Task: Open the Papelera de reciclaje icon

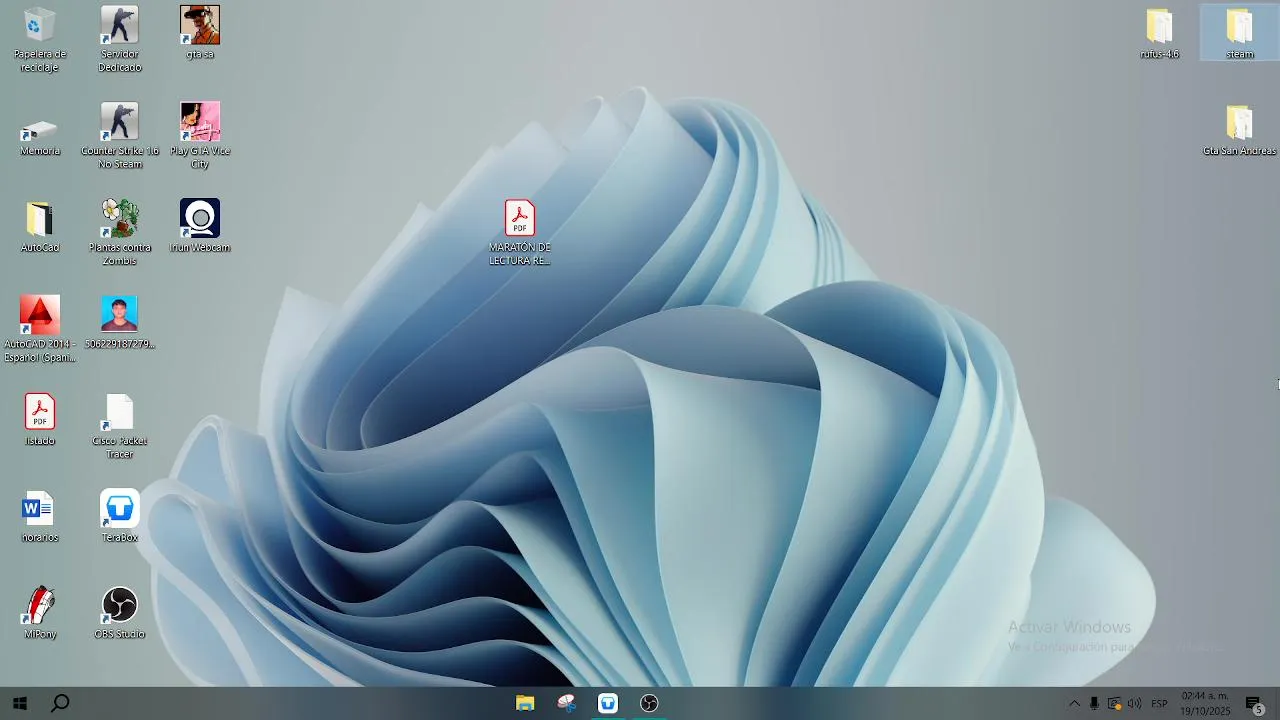Action: point(40,38)
